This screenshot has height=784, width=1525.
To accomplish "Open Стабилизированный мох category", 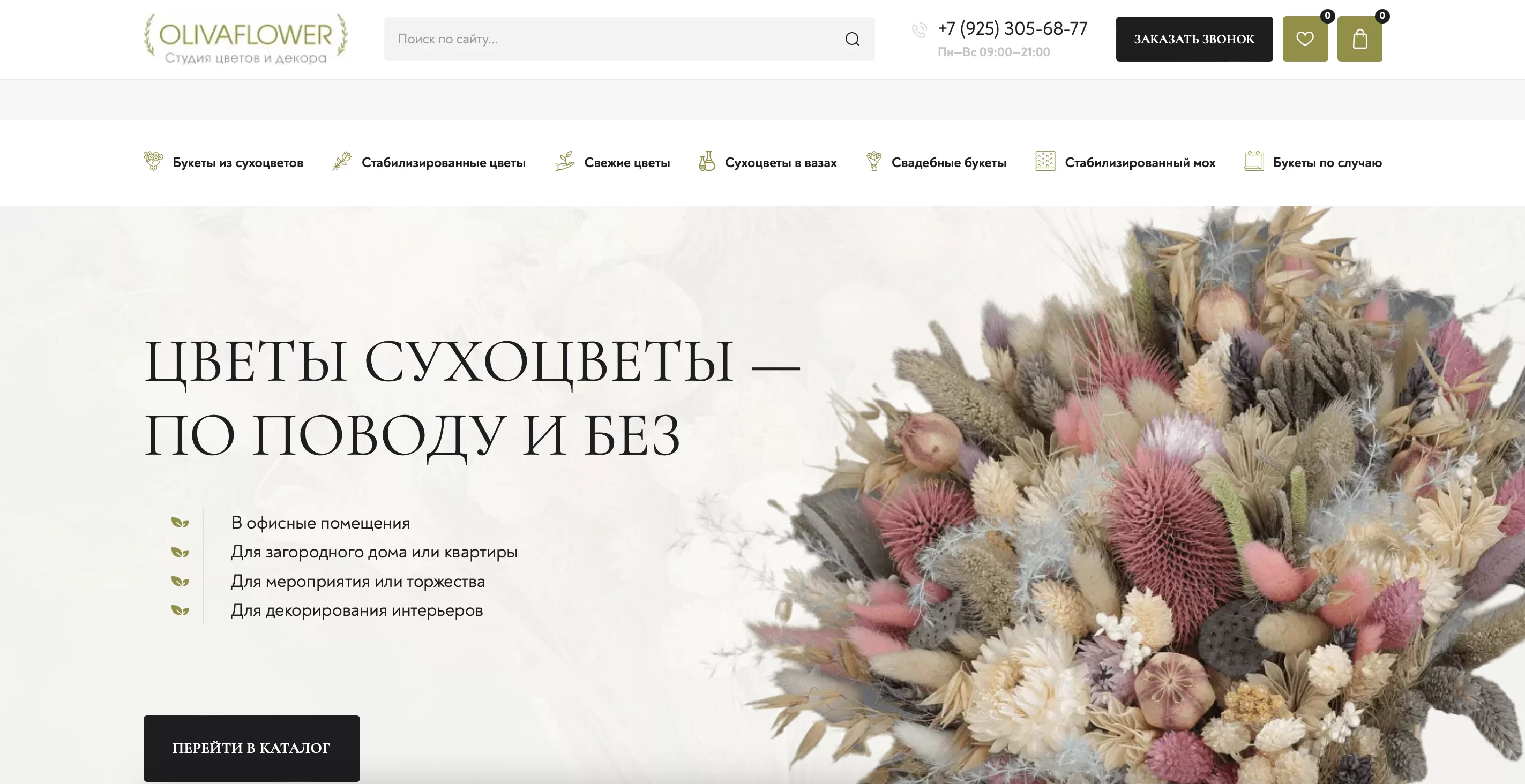I will [x=1140, y=163].
